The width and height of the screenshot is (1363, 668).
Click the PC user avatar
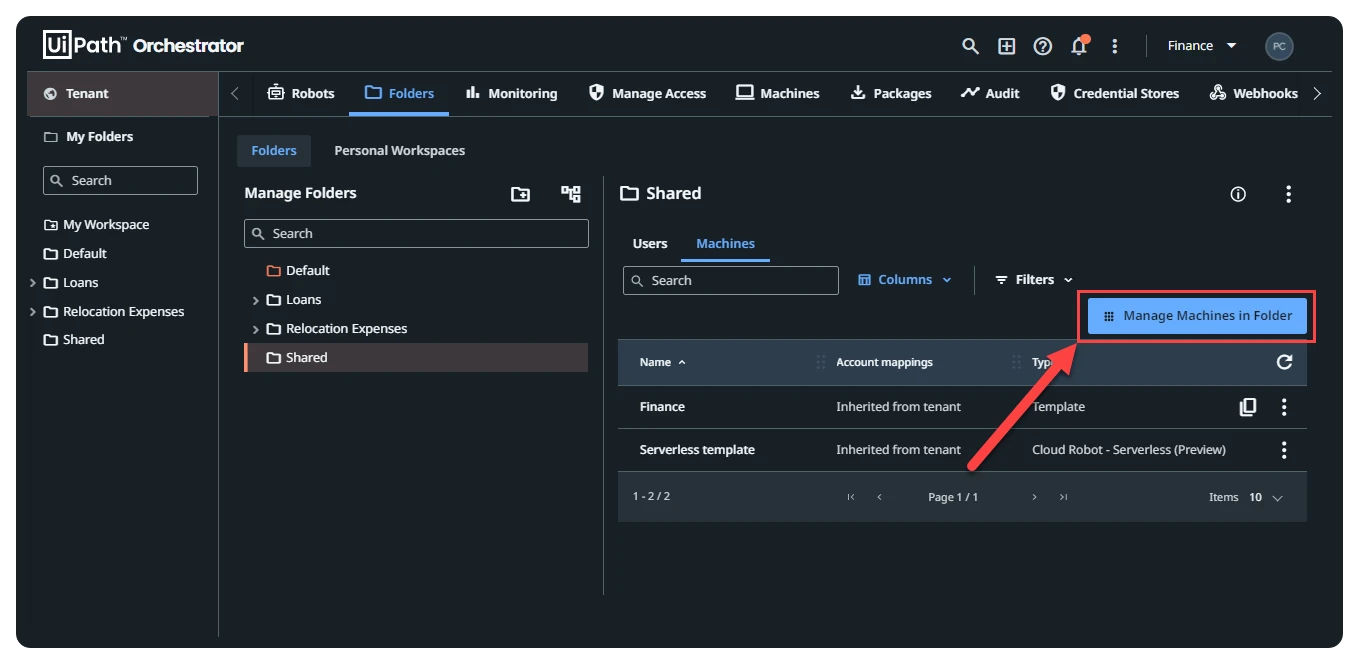[x=1278, y=46]
